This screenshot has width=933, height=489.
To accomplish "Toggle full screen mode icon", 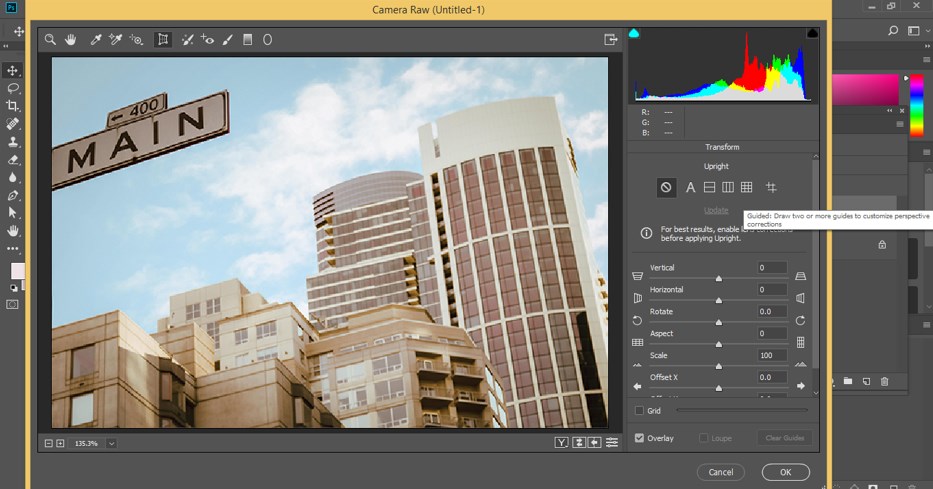I will tap(610, 40).
